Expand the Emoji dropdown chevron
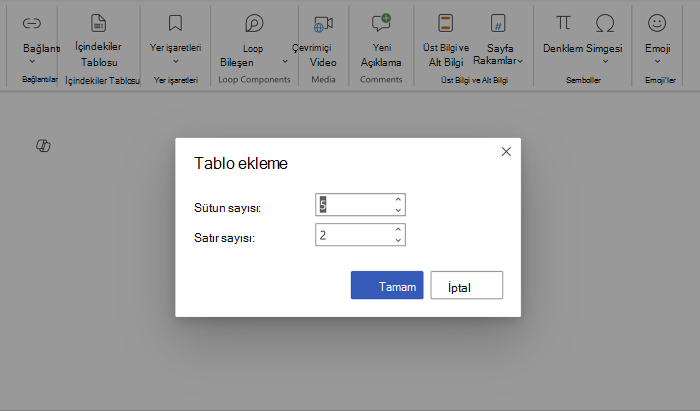Screen dimensions: 700x411 click(x=657, y=61)
